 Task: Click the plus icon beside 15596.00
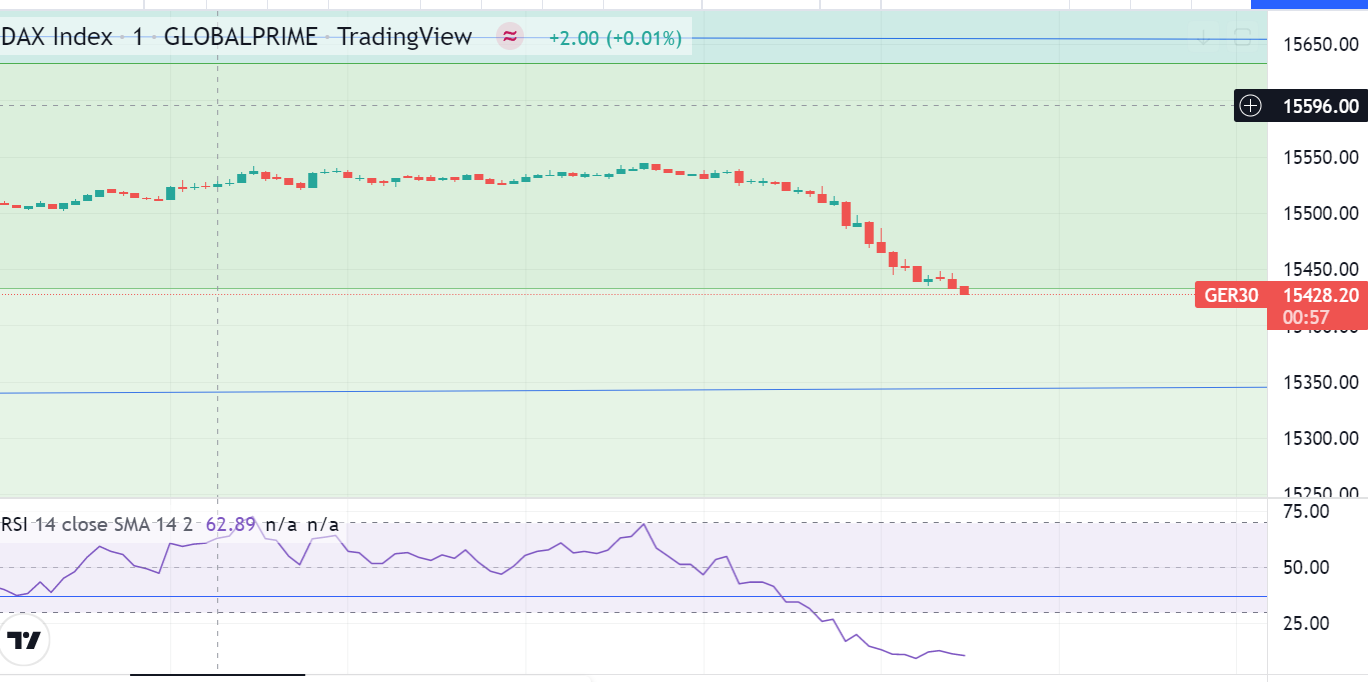coord(1250,105)
